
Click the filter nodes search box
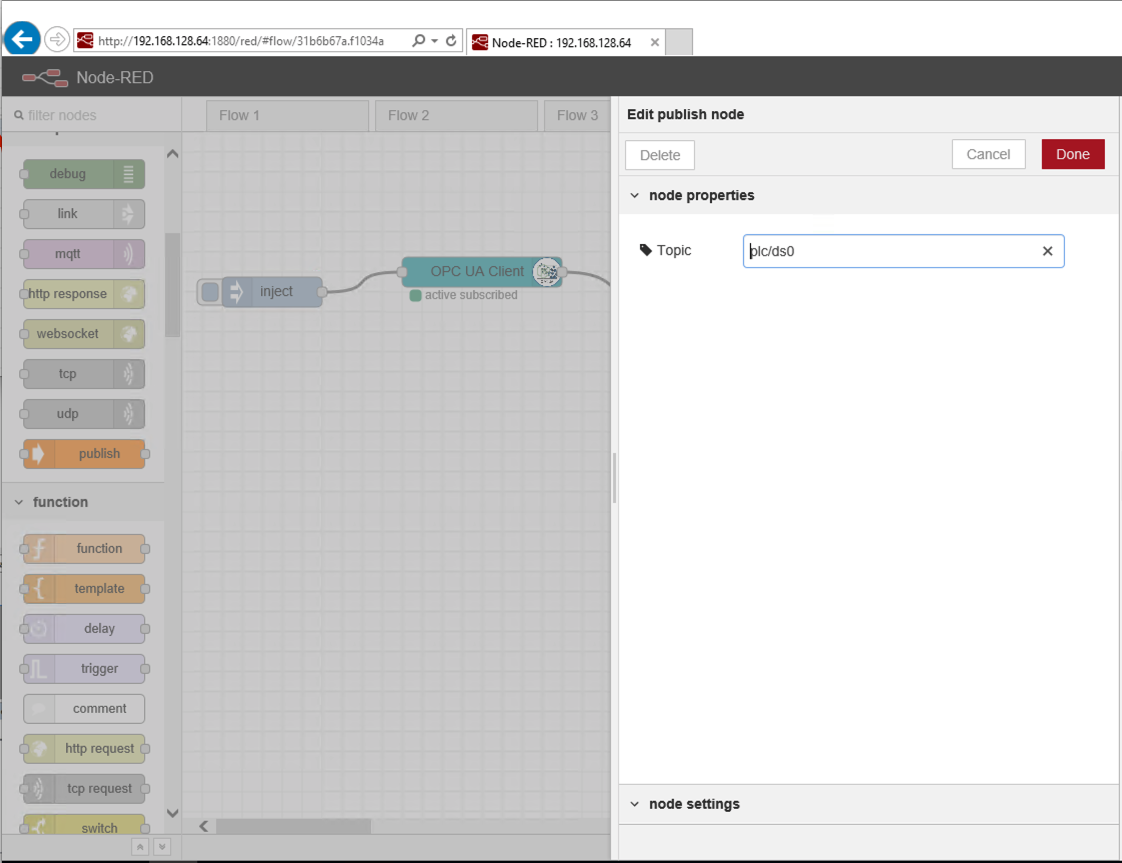(91, 115)
